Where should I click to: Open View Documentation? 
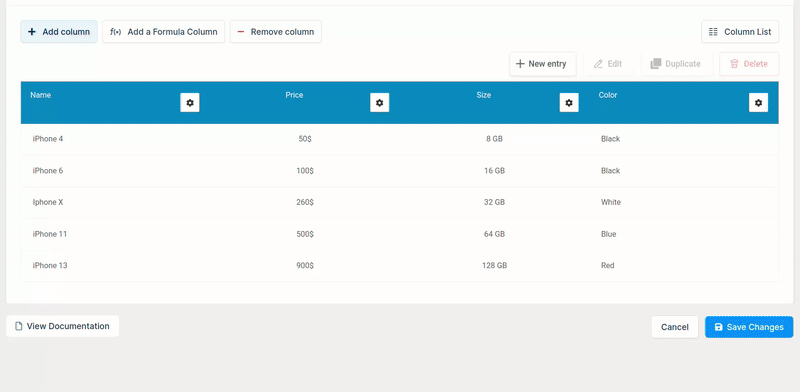[x=62, y=326]
